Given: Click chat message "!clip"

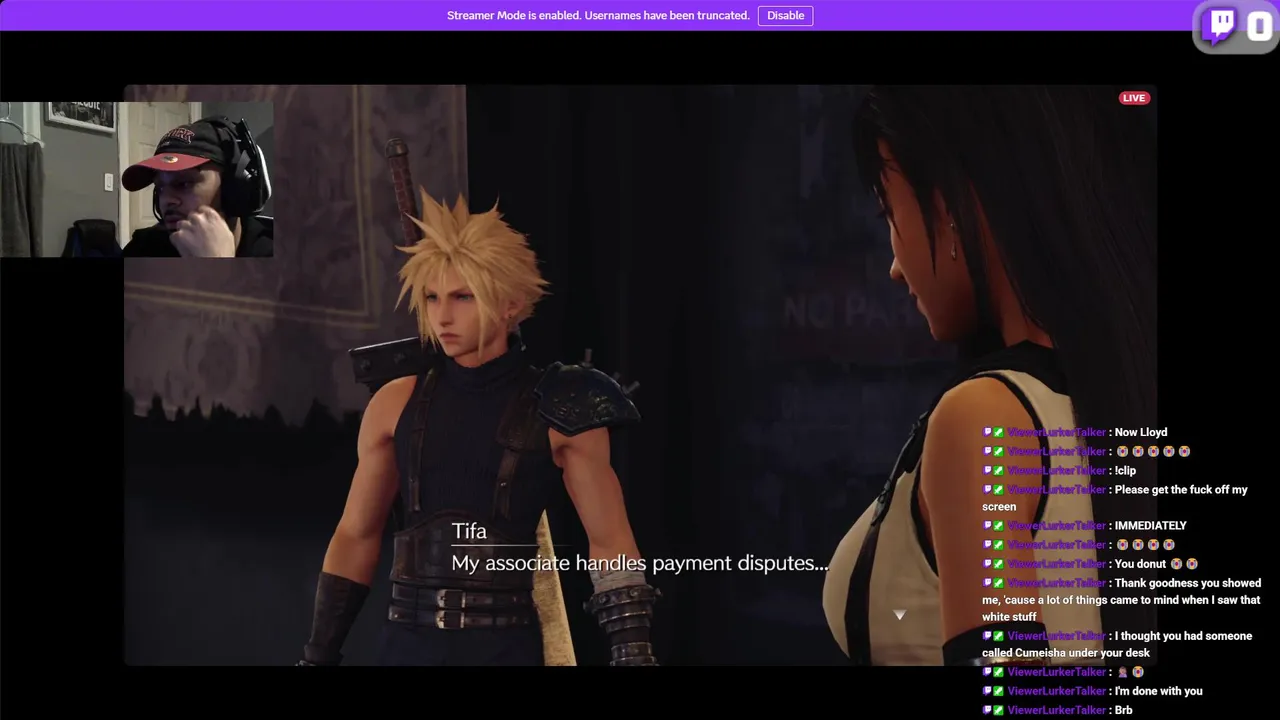Looking at the screenshot, I should point(1125,470).
